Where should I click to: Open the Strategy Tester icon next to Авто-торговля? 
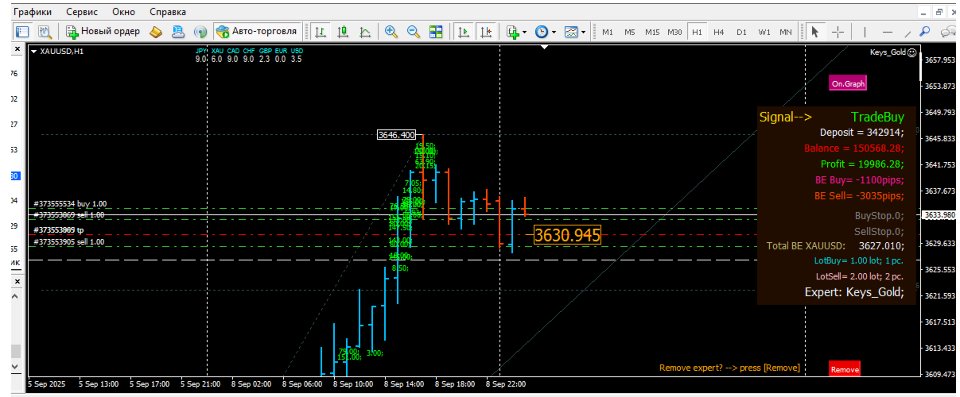200,31
